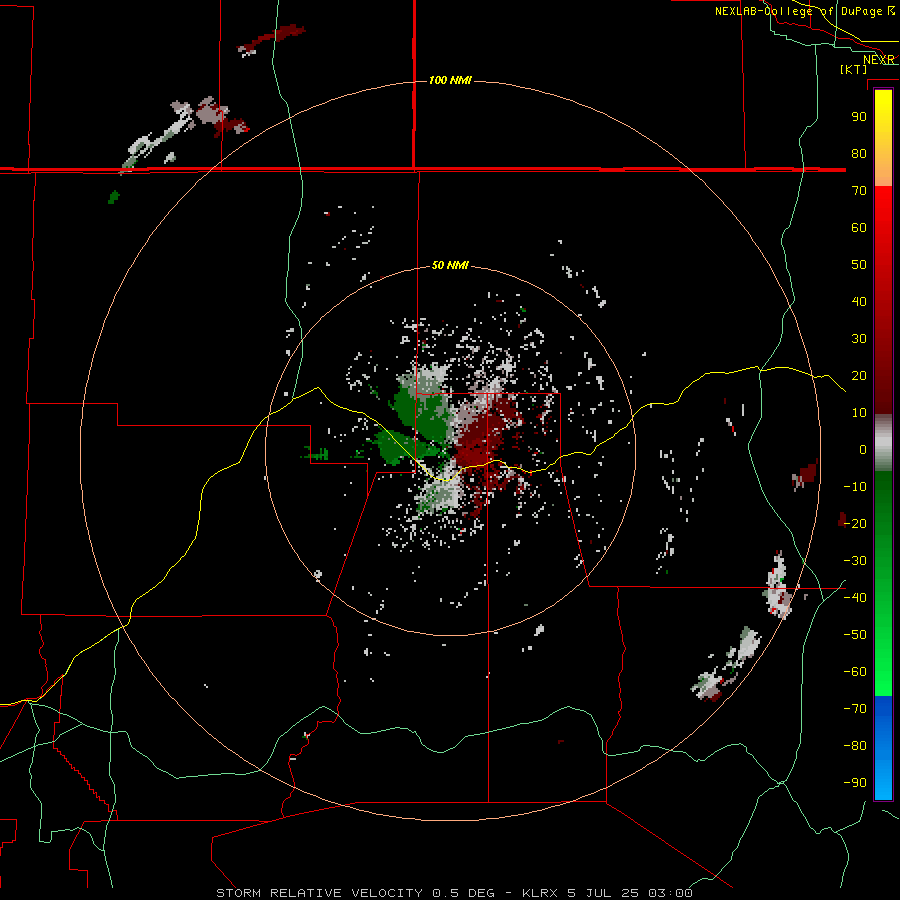This screenshot has width=900, height=900.
Task: Click the "90" value on the velocity scale
Action: click(x=859, y=117)
